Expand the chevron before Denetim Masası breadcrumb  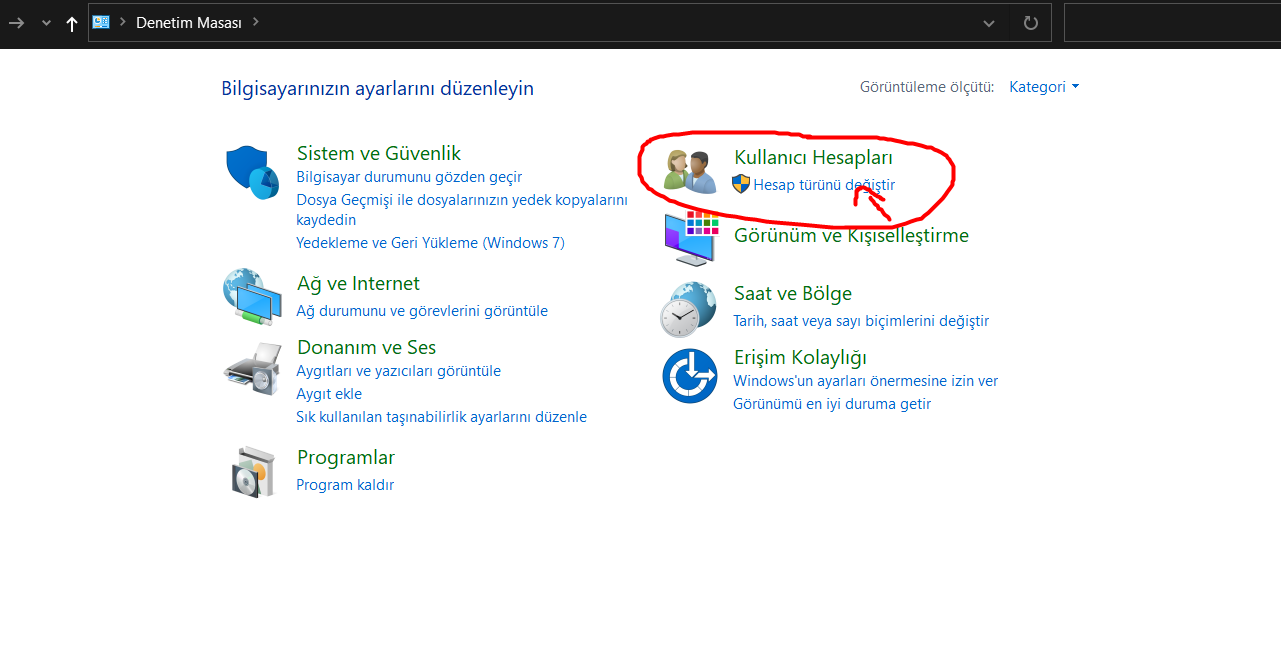tap(123, 21)
